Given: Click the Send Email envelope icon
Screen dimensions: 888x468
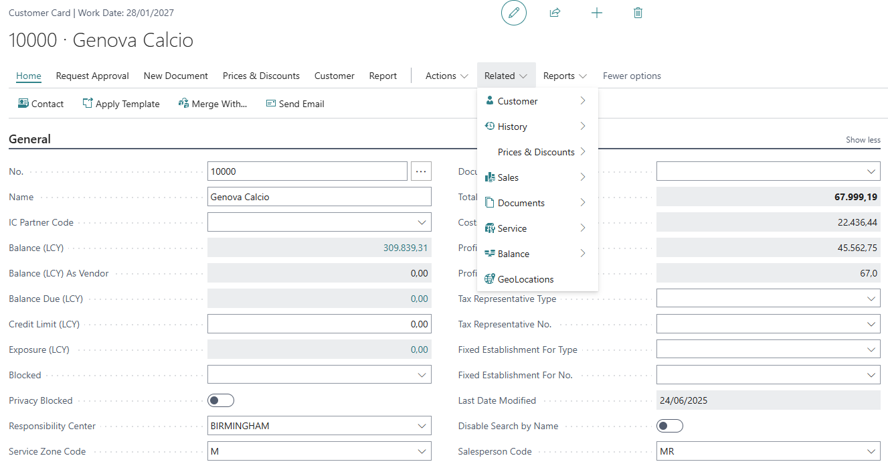Looking at the screenshot, I should click(271, 104).
